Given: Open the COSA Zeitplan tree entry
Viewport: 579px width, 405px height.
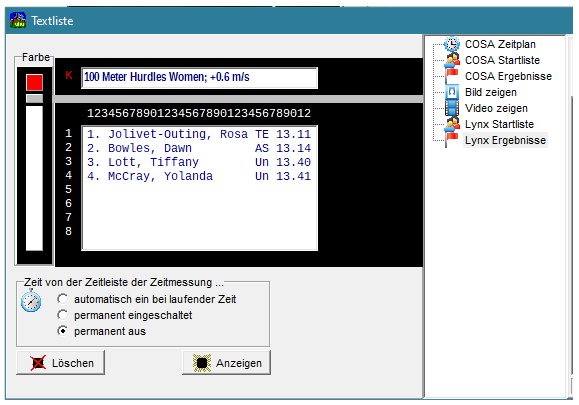Looking at the screenshot, I should 500,44.
